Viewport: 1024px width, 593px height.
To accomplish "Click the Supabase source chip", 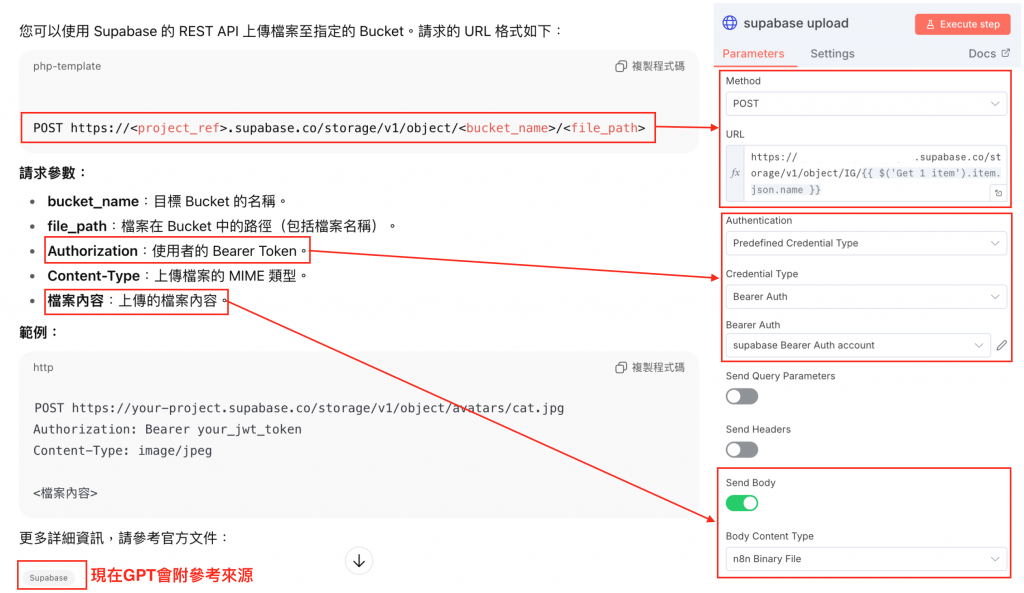I will tap(48, 578).
